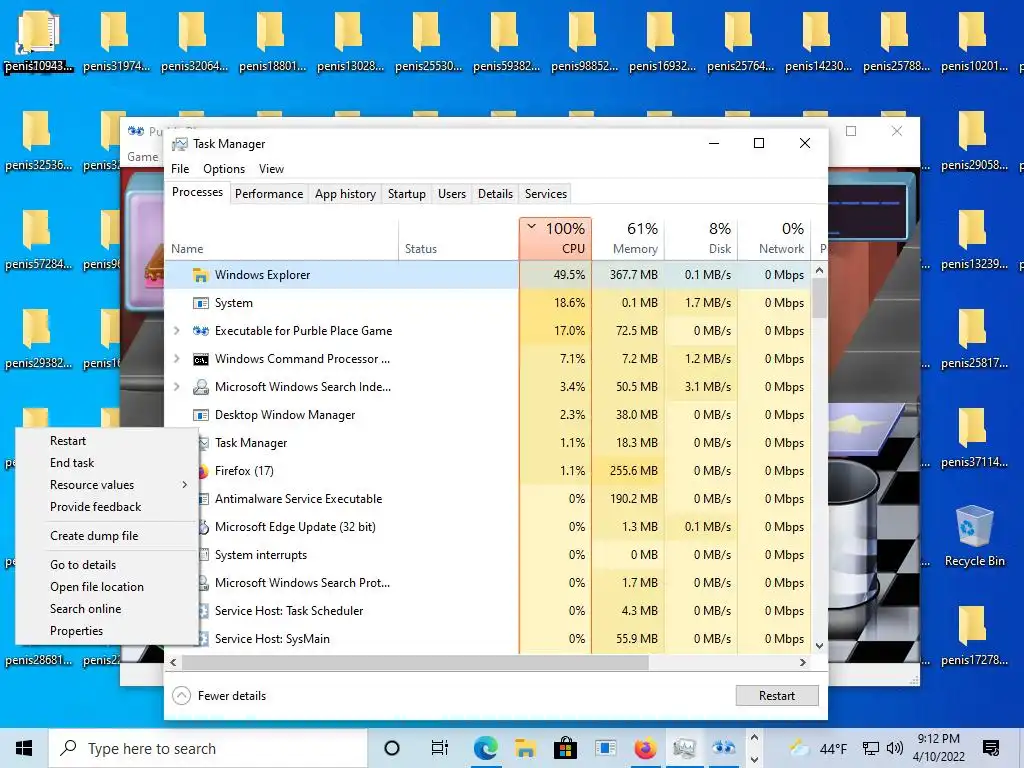This screenshot has height=768, width=1024.
Task: Sort by the Status column header
Action: click(458, 238)
